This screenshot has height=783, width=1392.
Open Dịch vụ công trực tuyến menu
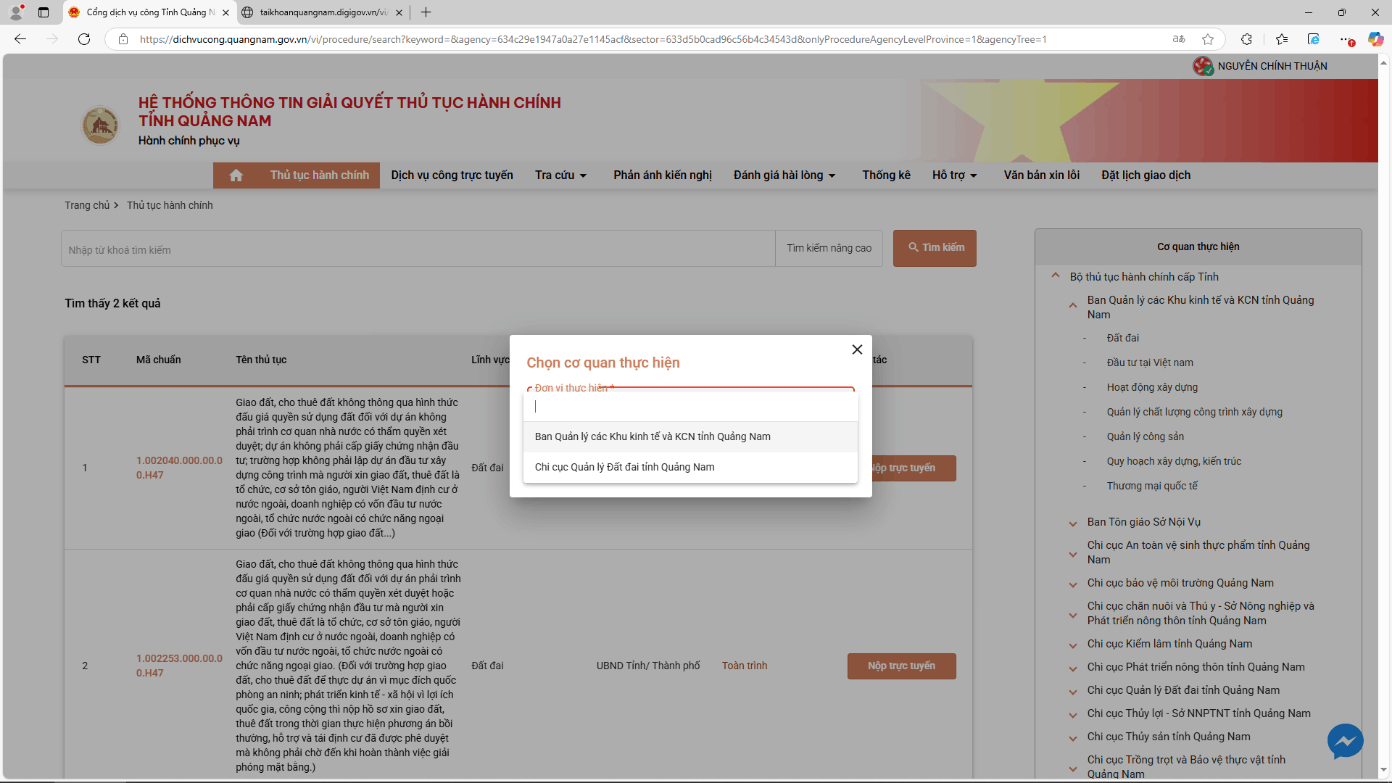451,175
